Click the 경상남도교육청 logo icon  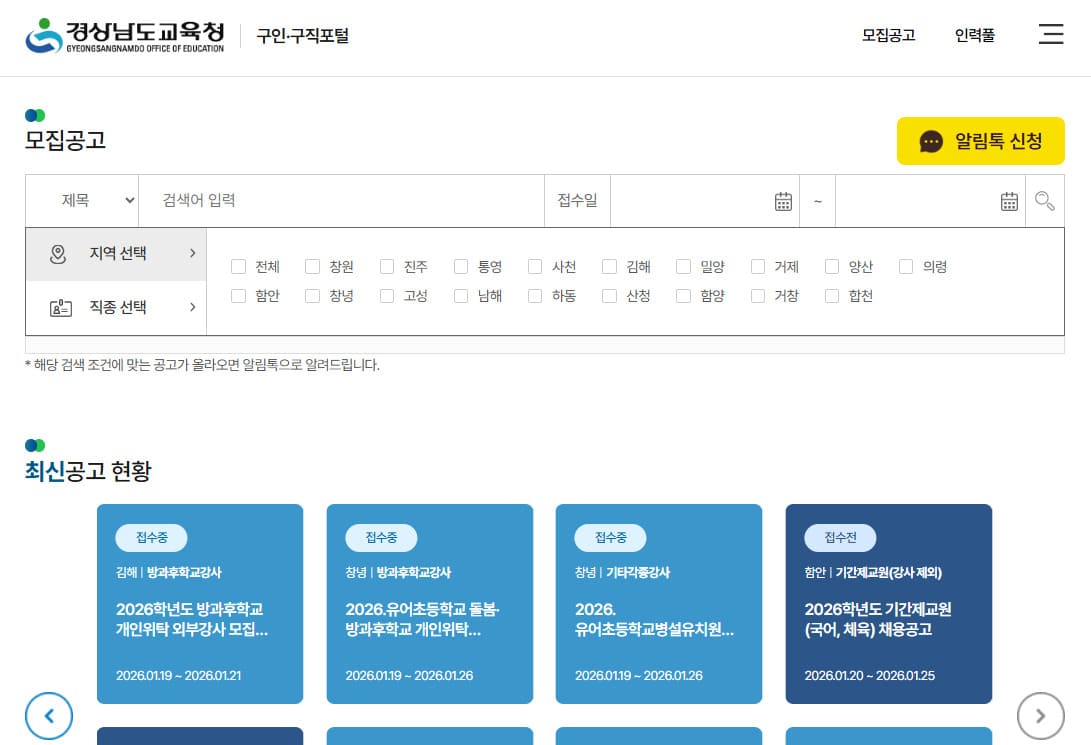pyautogui.click(x=42, y=32)
